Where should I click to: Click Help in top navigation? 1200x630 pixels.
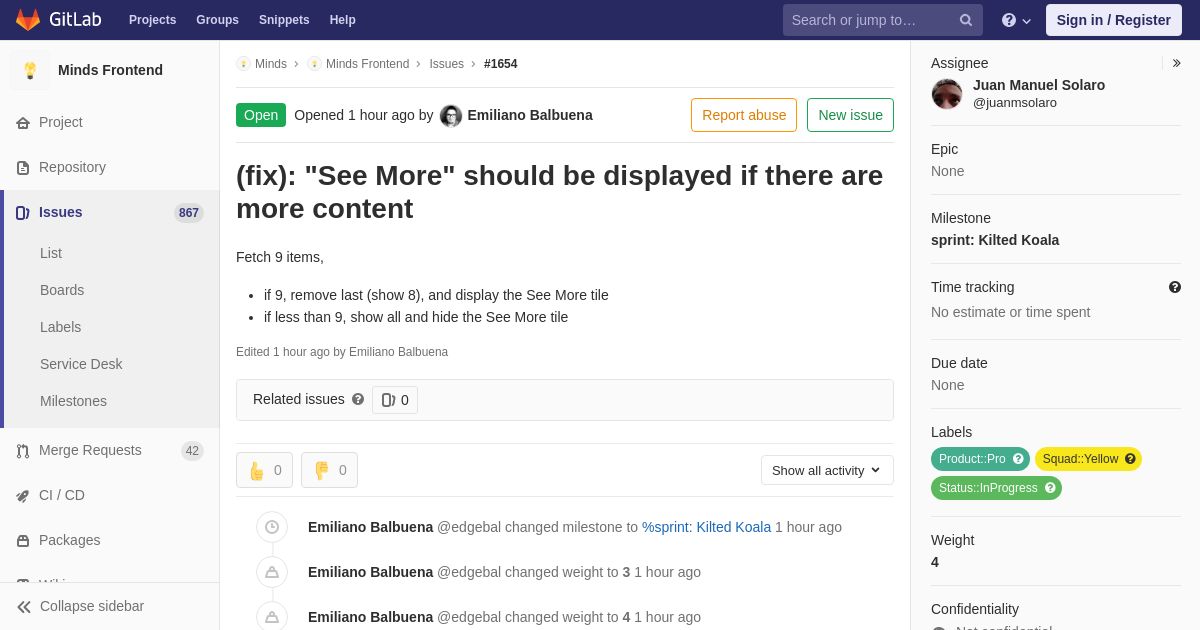tap(343, 20)
